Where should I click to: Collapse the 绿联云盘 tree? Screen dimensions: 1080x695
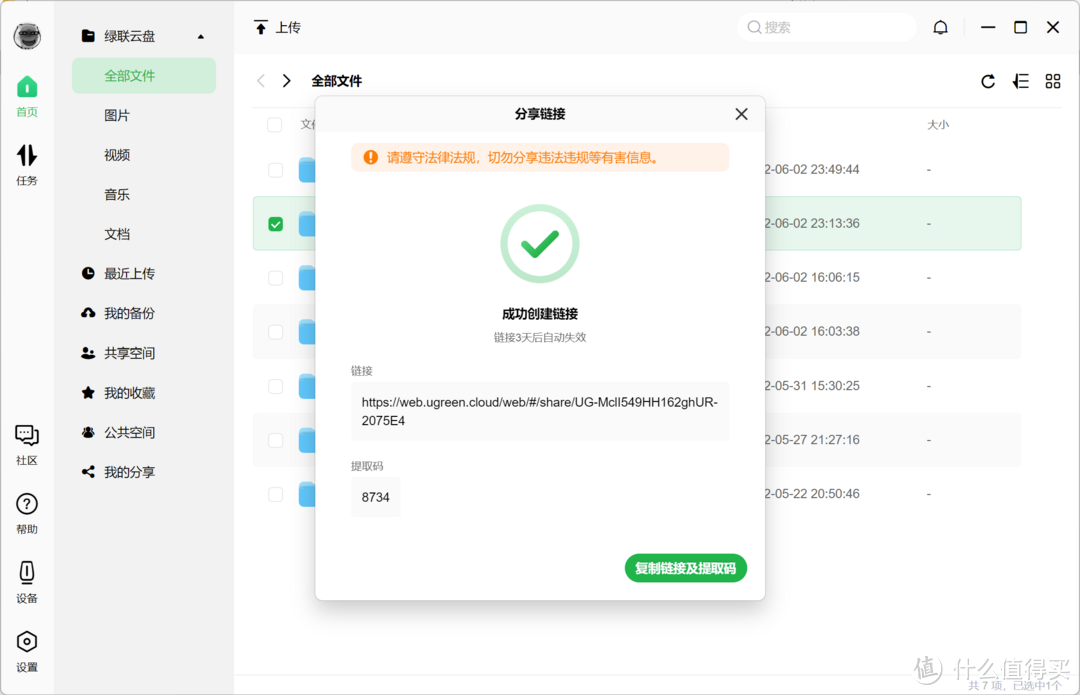200,37
